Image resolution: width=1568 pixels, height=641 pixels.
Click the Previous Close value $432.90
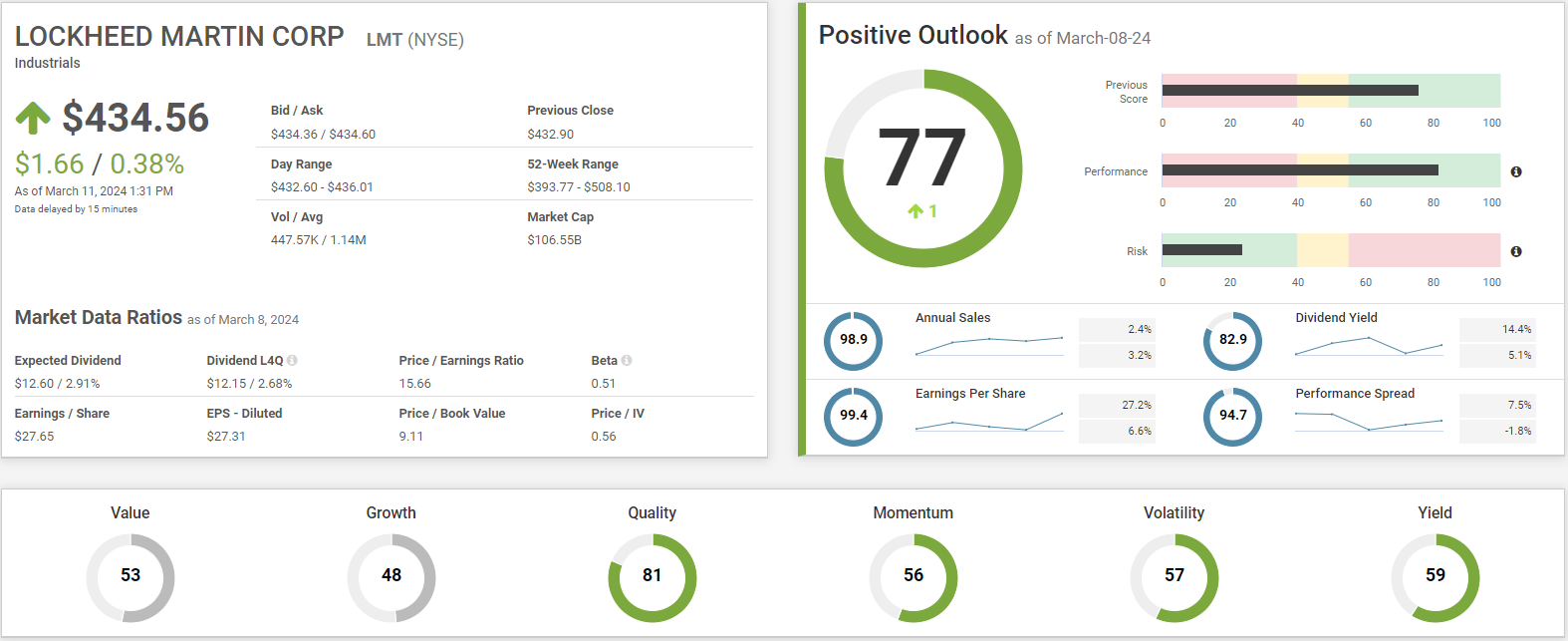pos(551,135)
